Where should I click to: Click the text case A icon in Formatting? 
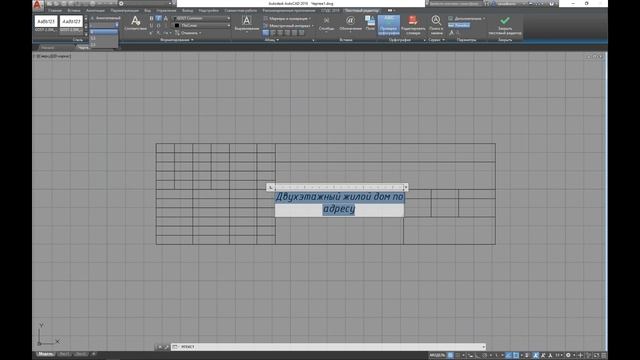pos(166,18)
